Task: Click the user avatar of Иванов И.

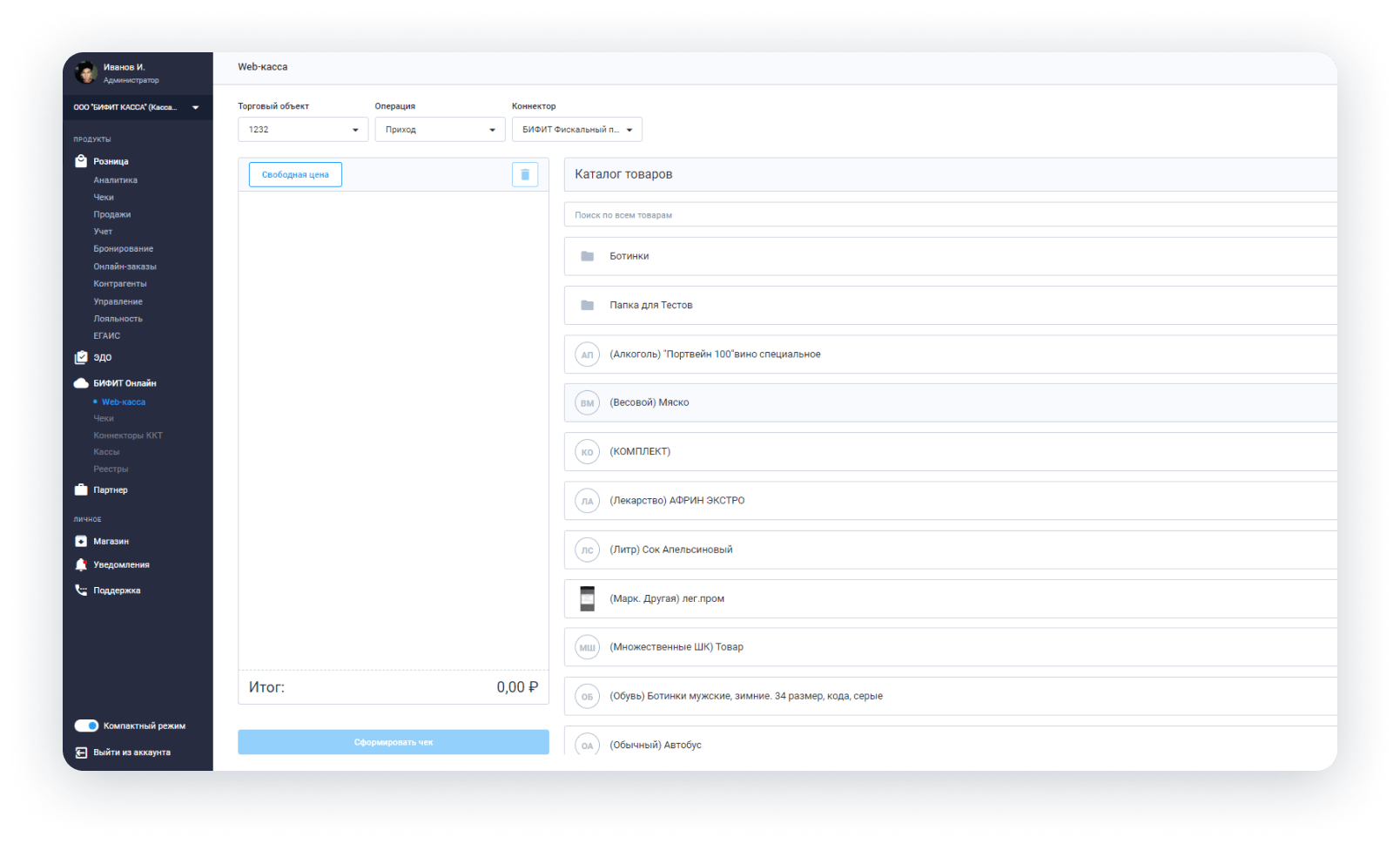Action: tap(85, 72)
